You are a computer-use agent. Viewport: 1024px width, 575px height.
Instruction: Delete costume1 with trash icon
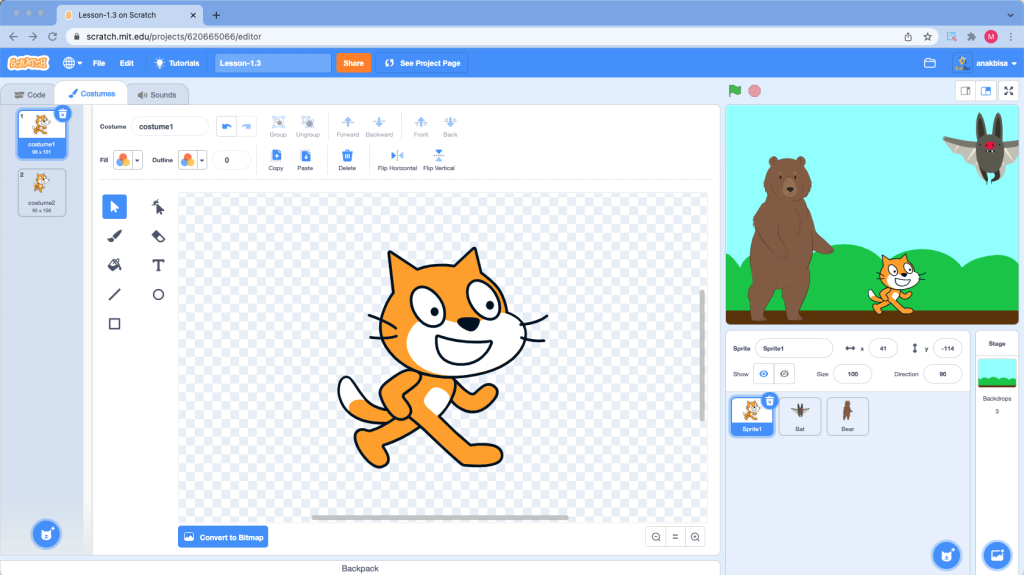63,114
